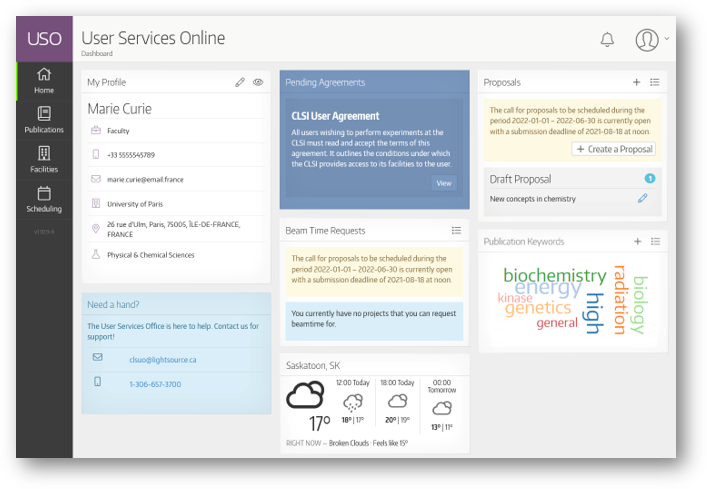Screen dimensions: 707x489
Task: Add a new proposal with plus icon
Action: coord(636,82)
